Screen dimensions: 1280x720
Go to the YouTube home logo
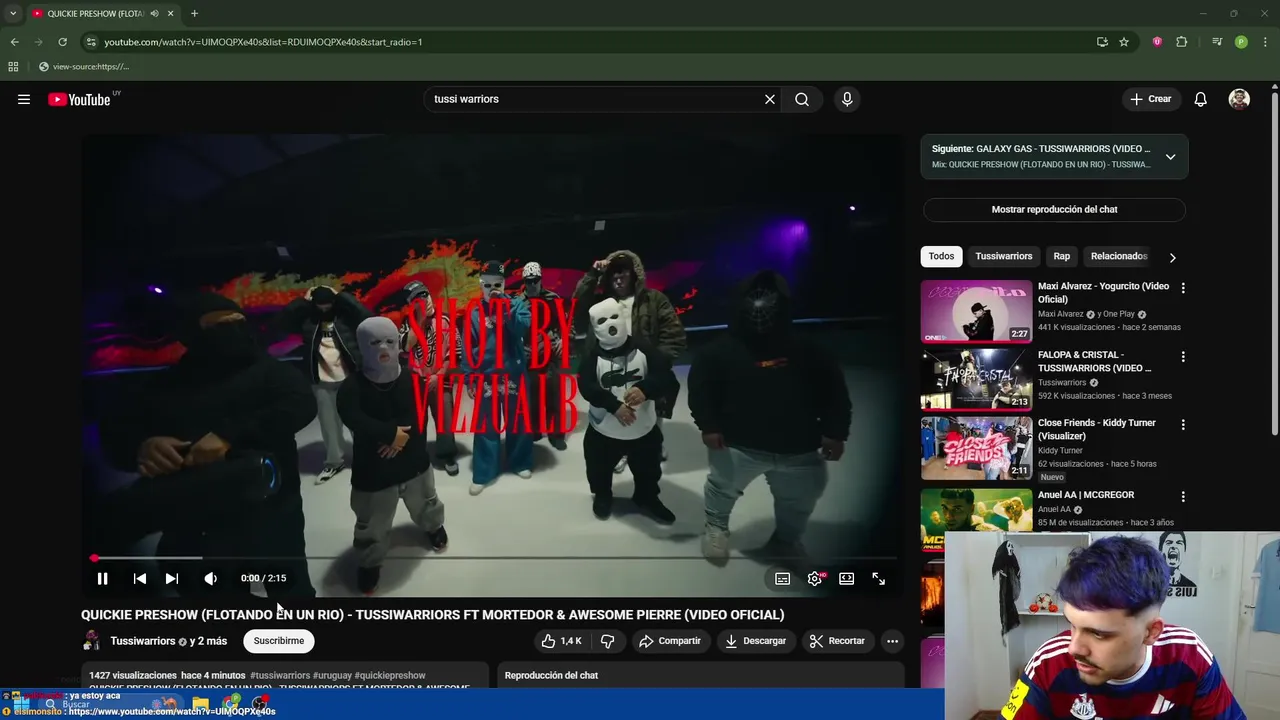point(79,99)
